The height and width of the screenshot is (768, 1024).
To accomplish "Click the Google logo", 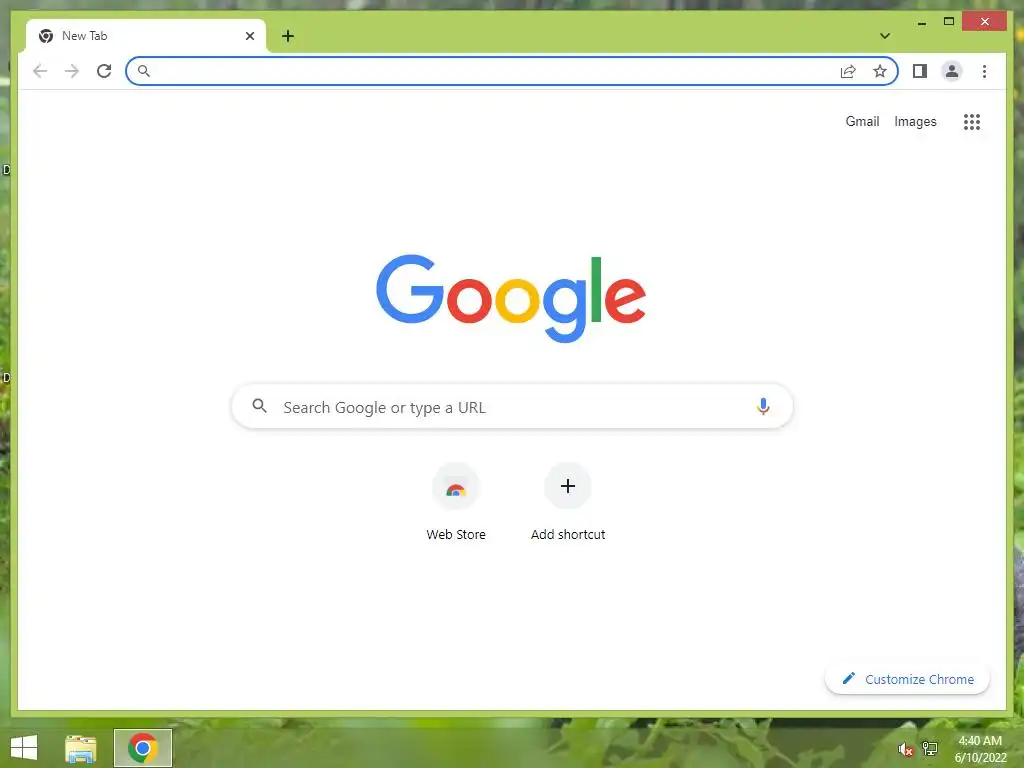I will 511,298.
